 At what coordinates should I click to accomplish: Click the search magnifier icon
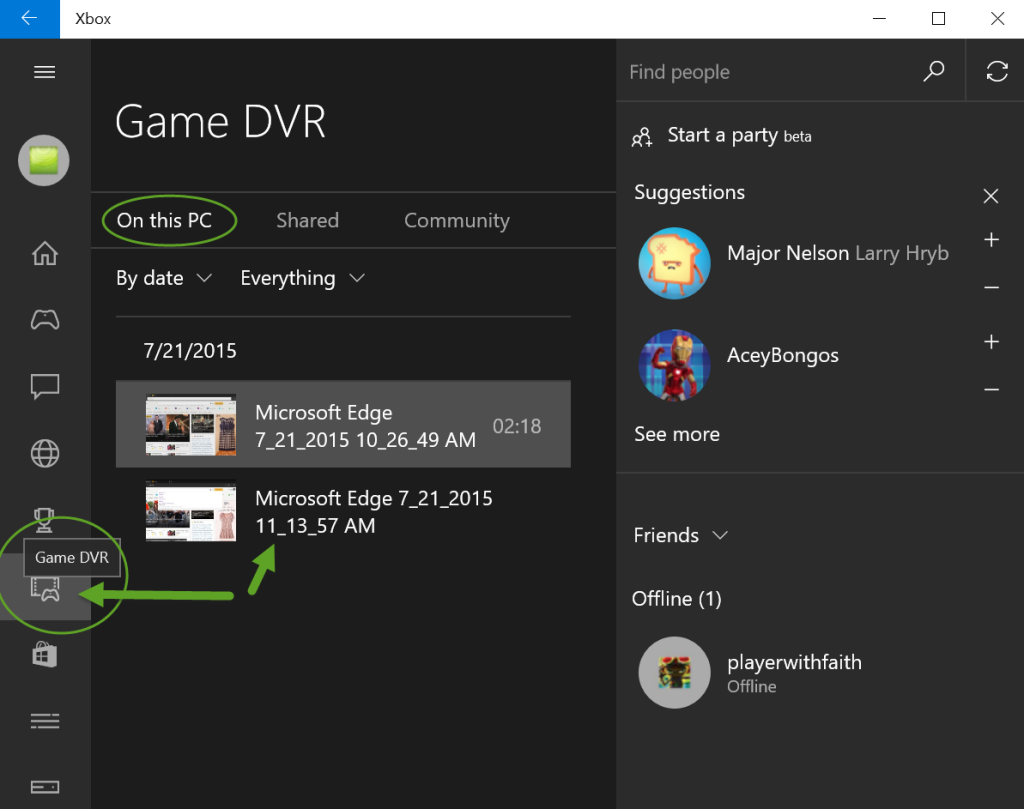(933, 71)
